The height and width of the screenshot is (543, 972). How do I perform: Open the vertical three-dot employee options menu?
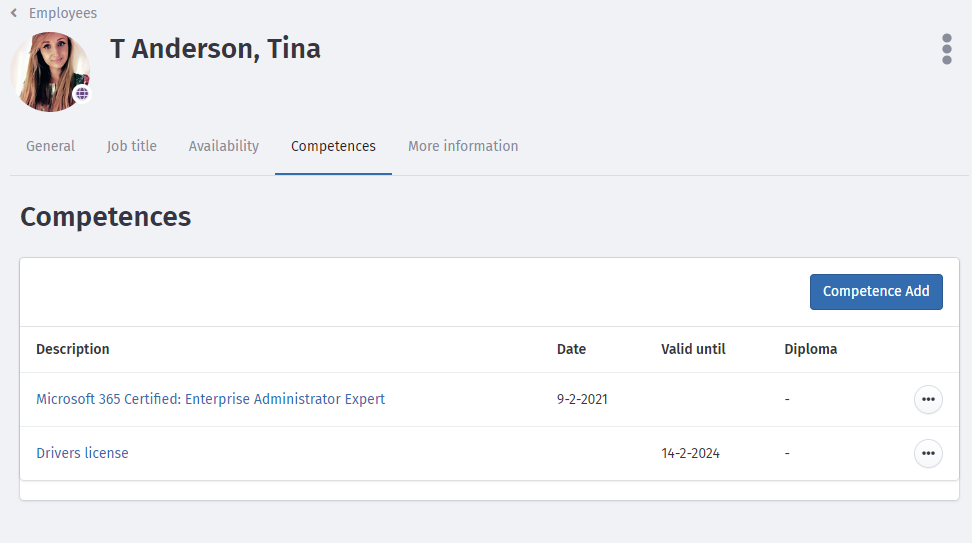click(x=946, y=49)
